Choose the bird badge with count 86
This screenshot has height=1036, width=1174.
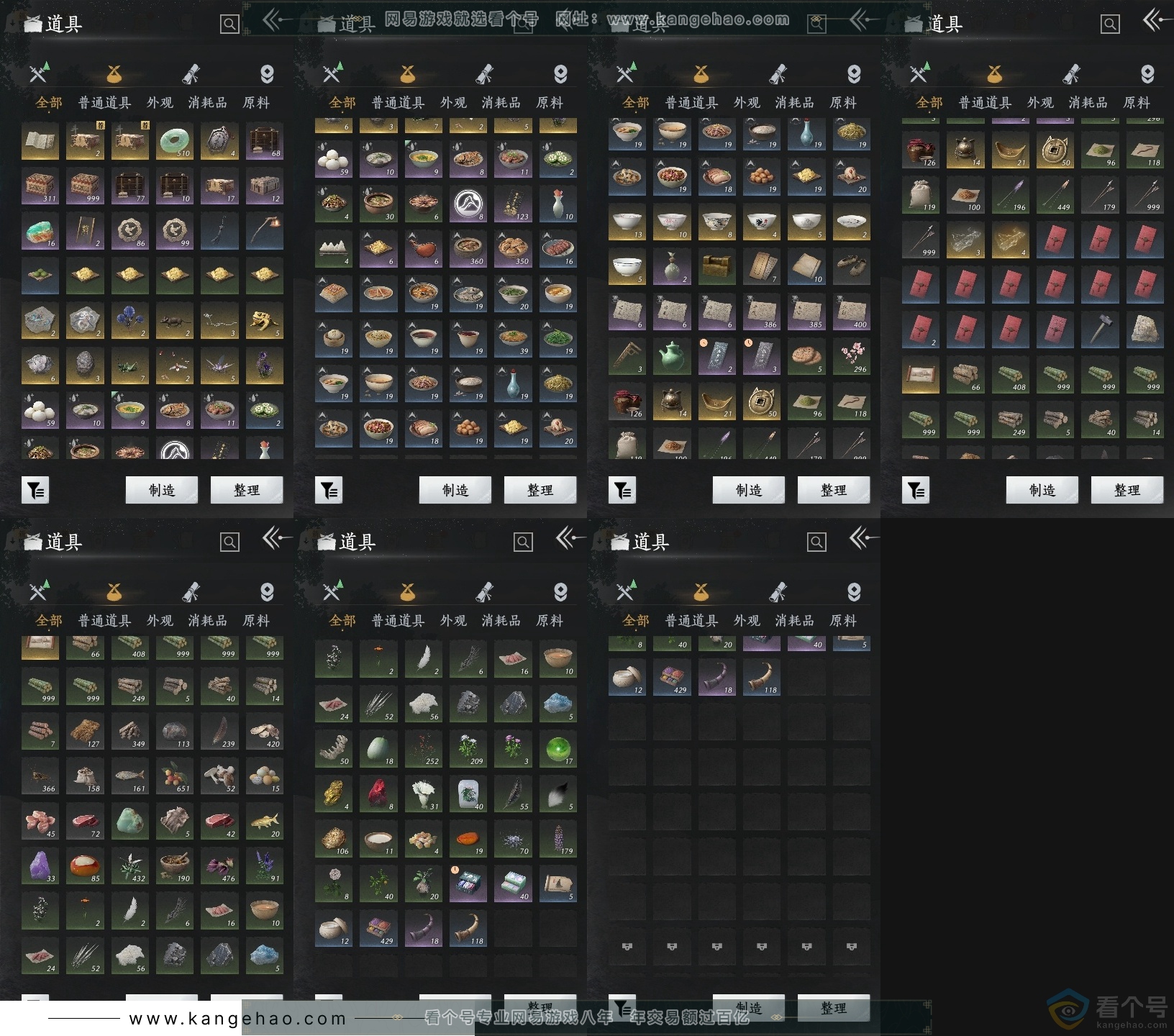[x=130, y=231]
